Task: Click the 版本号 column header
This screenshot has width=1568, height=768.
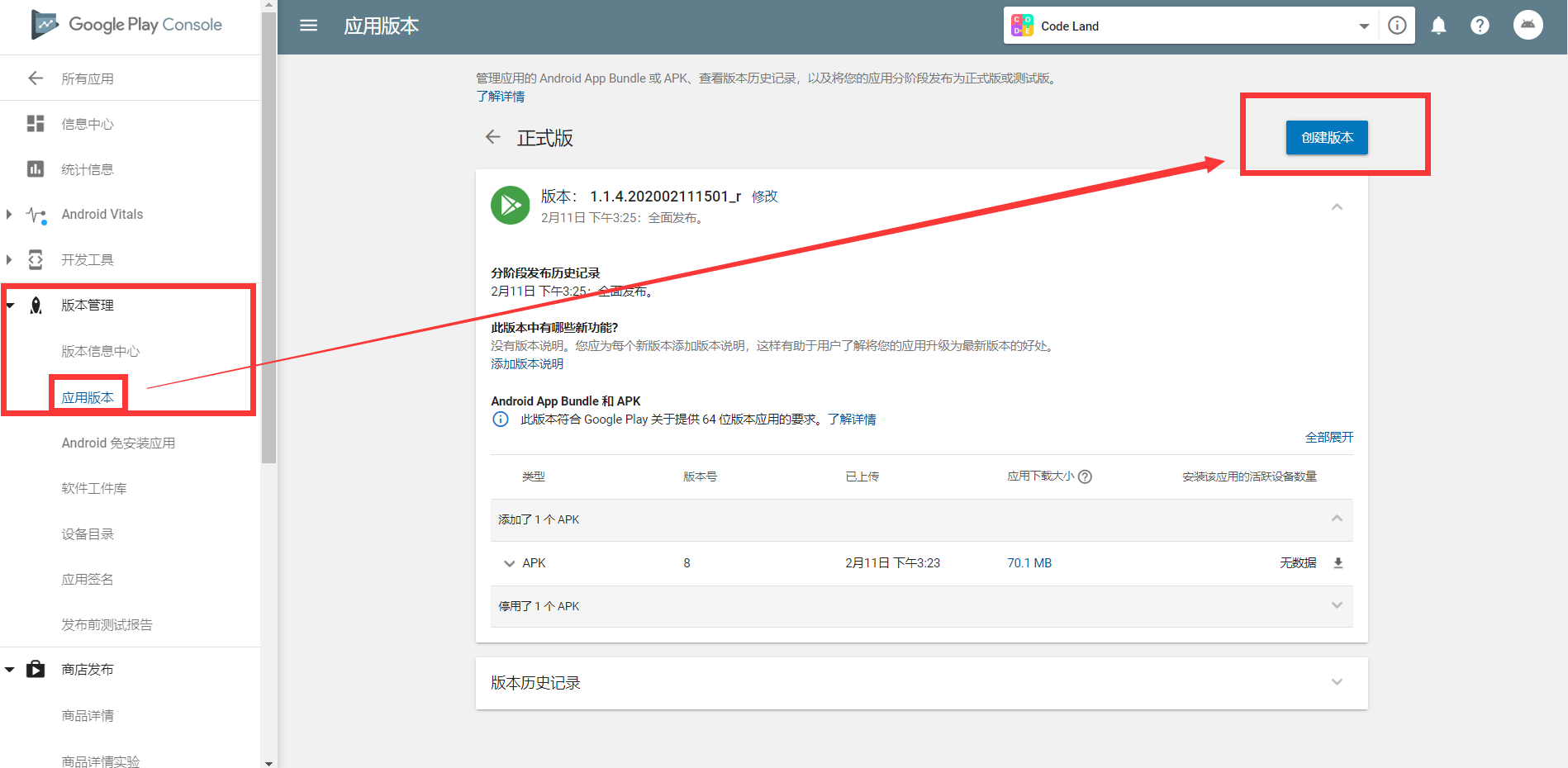Action: 700,476
